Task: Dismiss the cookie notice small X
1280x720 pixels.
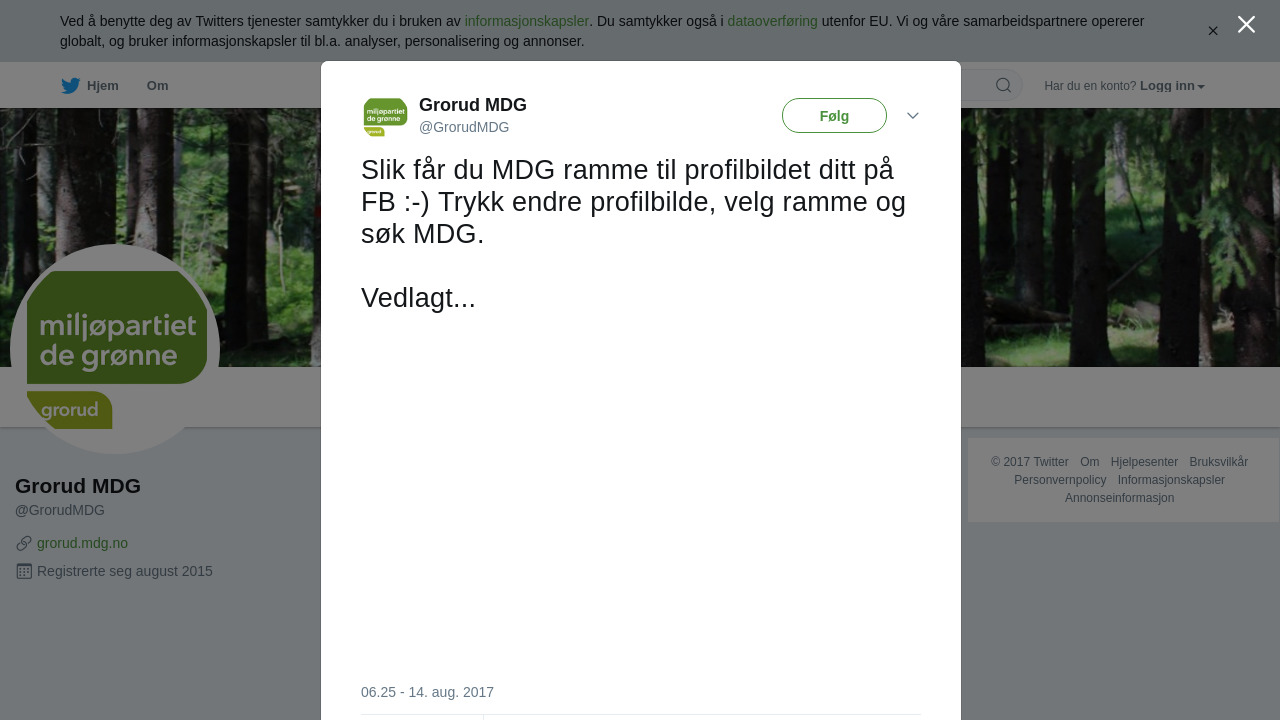Action: (1213, 31)
